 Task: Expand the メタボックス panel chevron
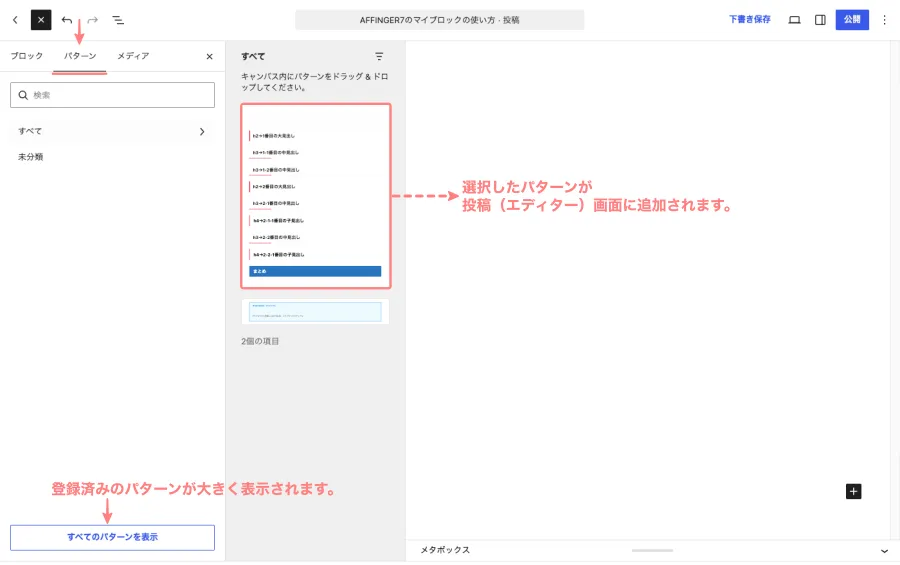885,551
